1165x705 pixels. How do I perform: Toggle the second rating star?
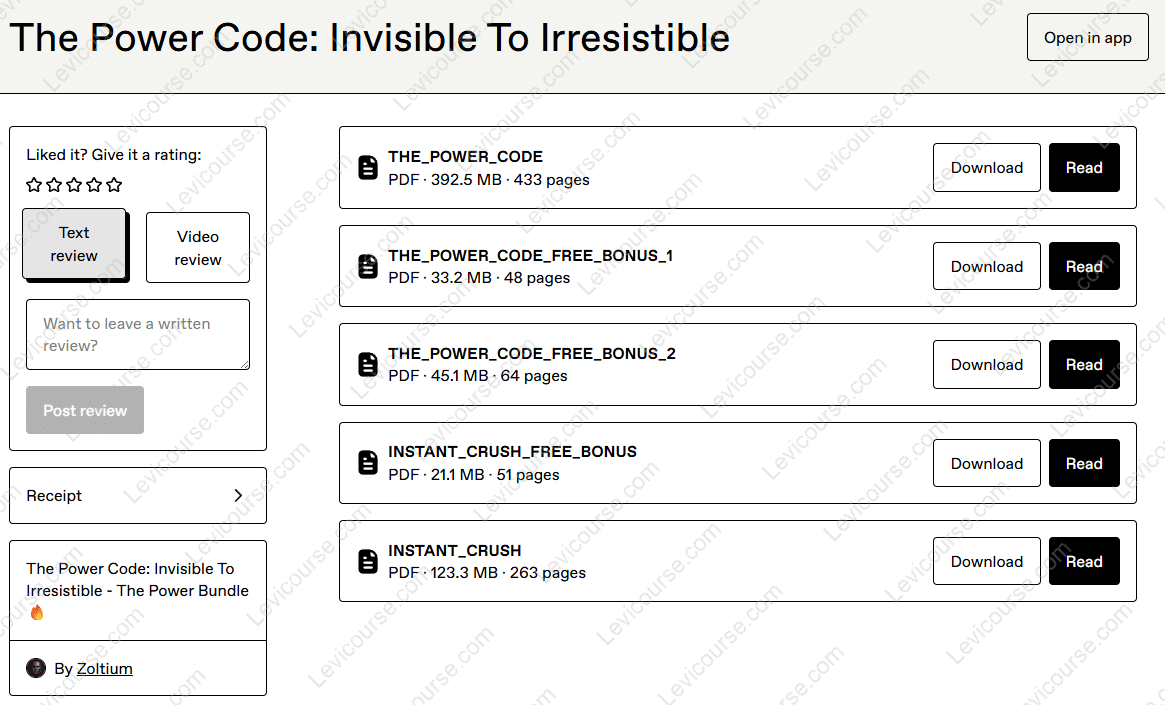point(54,185)
